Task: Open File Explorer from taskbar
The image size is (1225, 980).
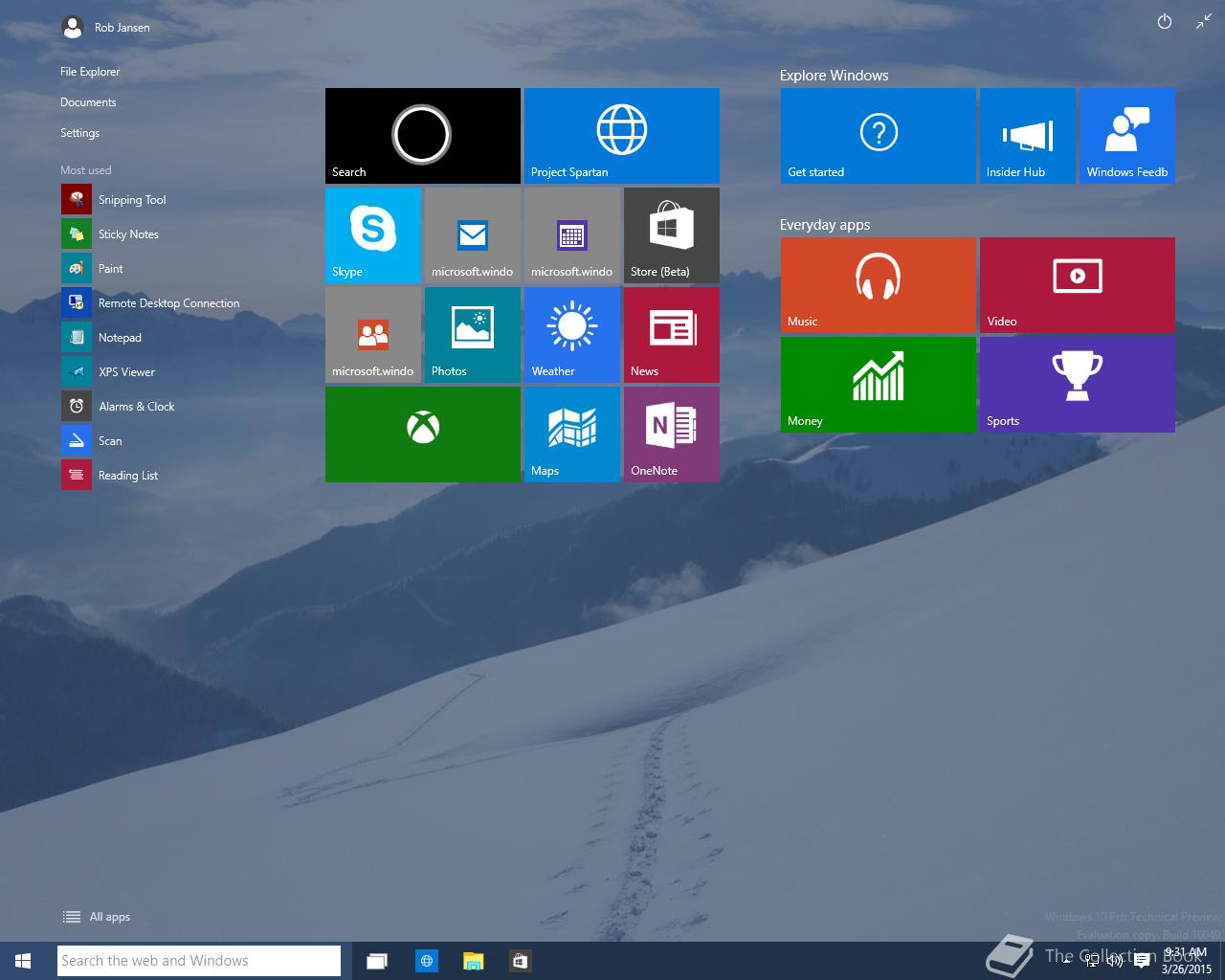Action: (x=473, y=961)
